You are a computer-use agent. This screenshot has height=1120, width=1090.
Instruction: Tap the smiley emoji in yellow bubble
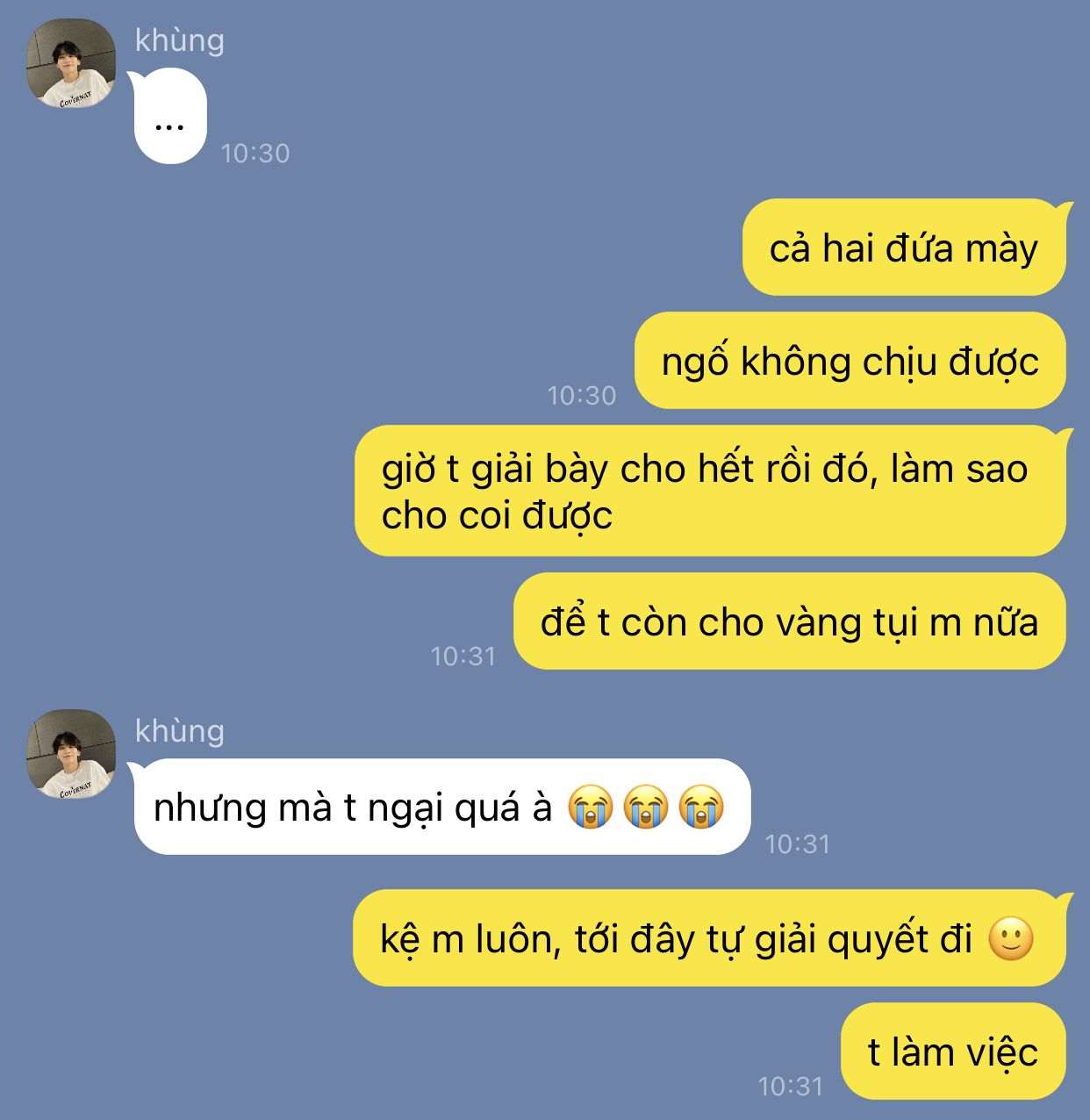[x=1011, y=938]
